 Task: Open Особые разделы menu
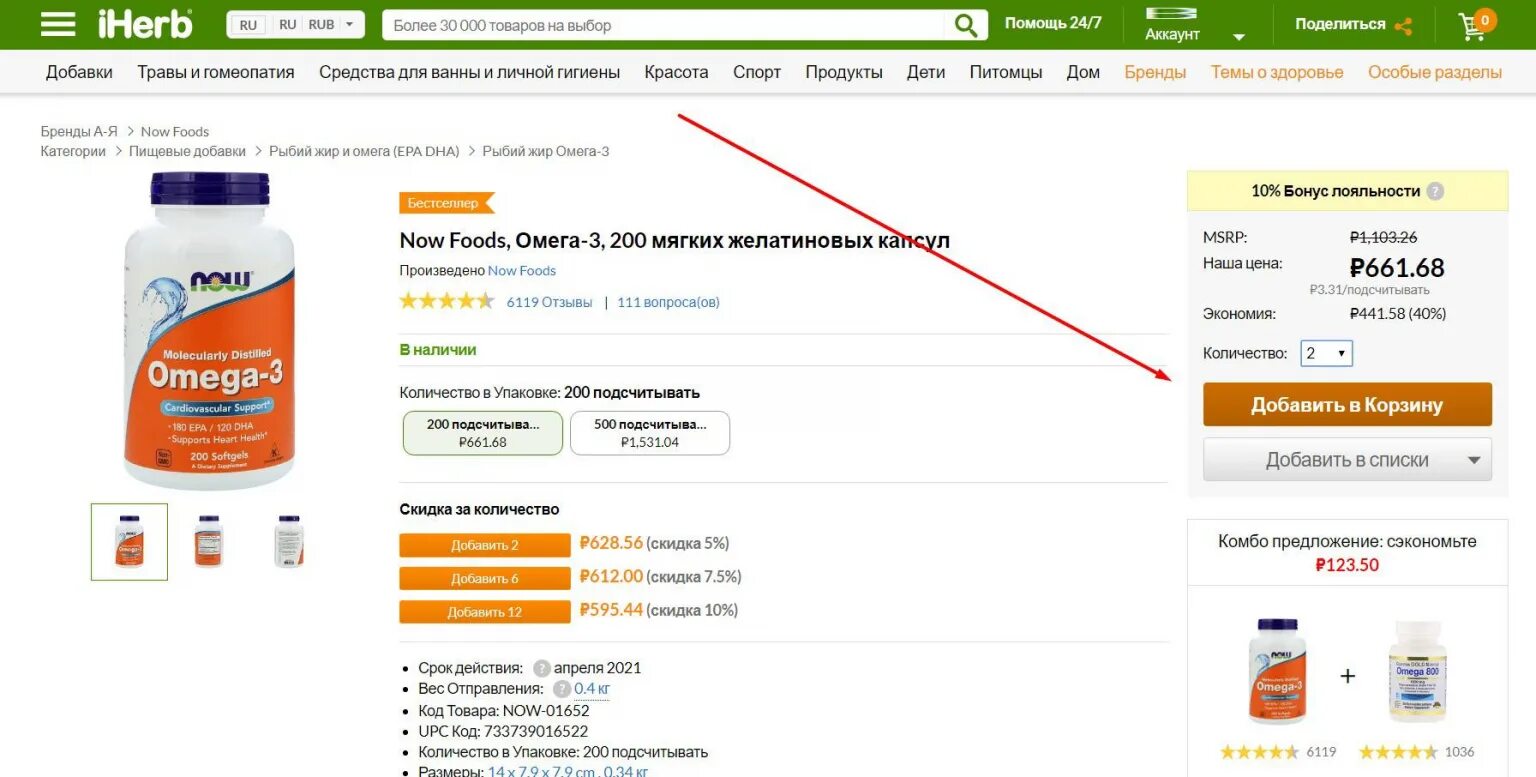1435,72
